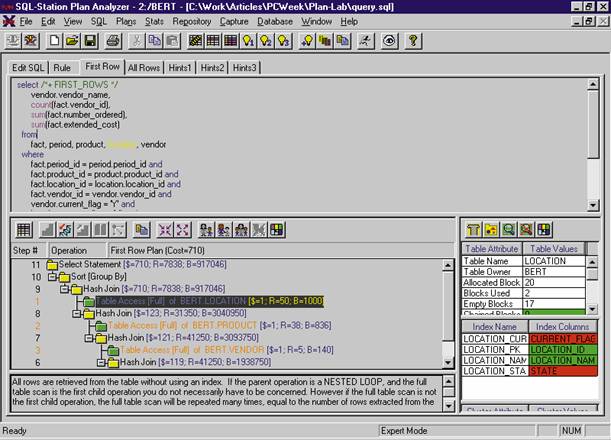Image resolution: width=611 pixels, height=440 pixels.
Task: Click the Table Attribute column header
Action: point(492,249)
